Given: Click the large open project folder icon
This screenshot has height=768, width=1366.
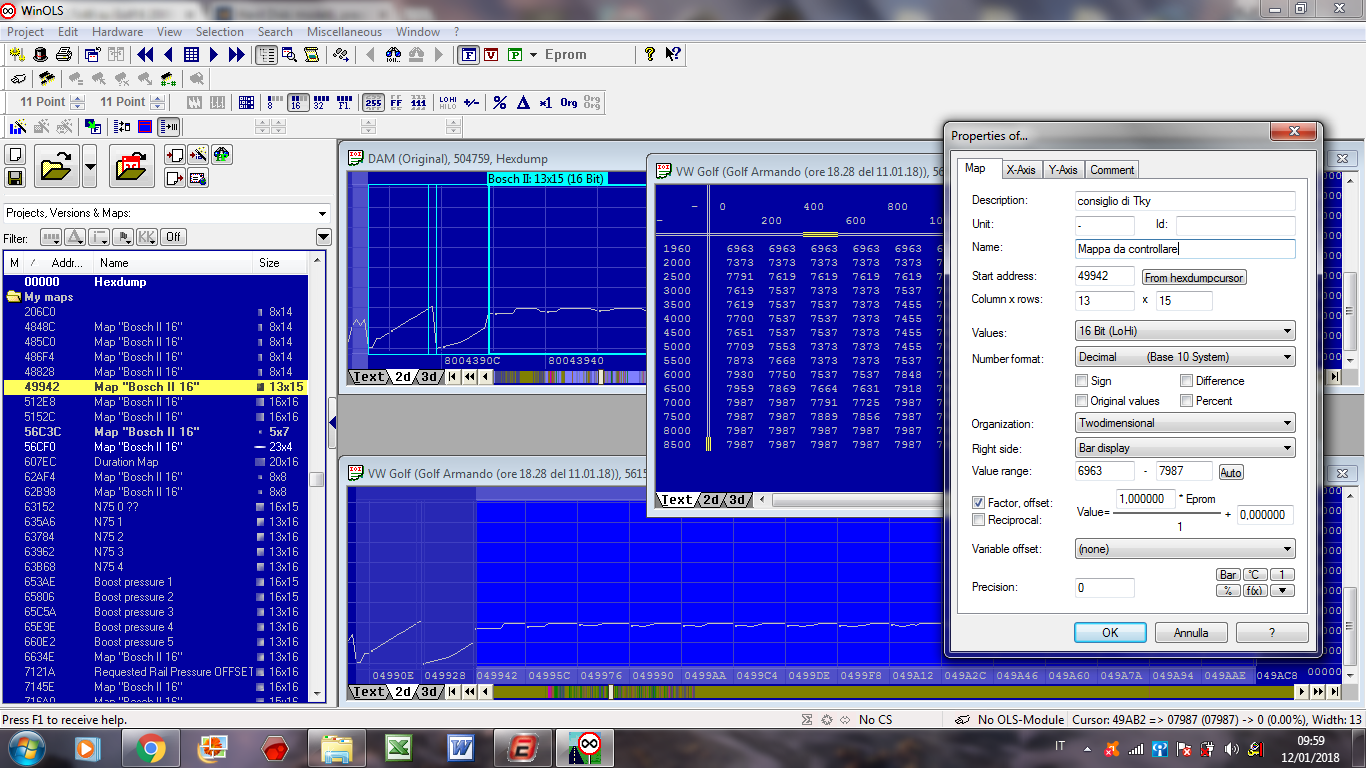Looking at the screenshot, I should point(57,166).
